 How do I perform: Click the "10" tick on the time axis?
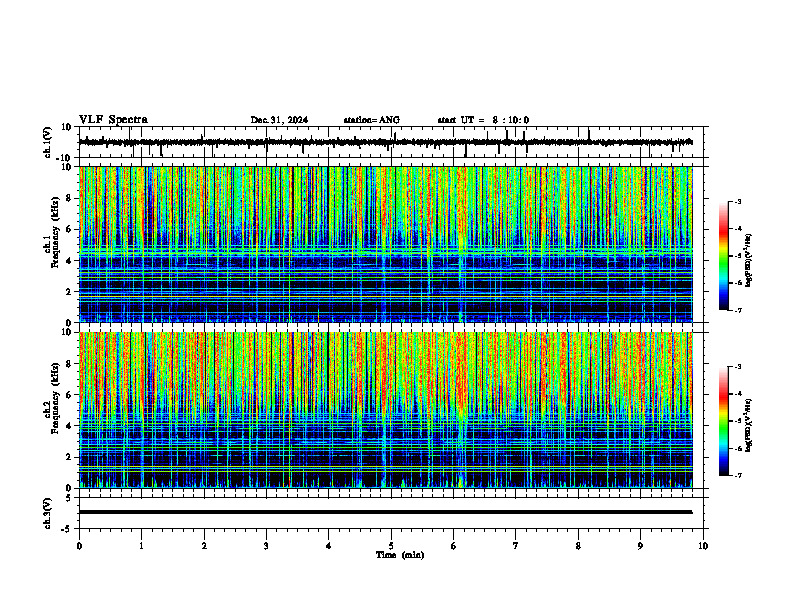pyautogui.click(x=703, y=546)
